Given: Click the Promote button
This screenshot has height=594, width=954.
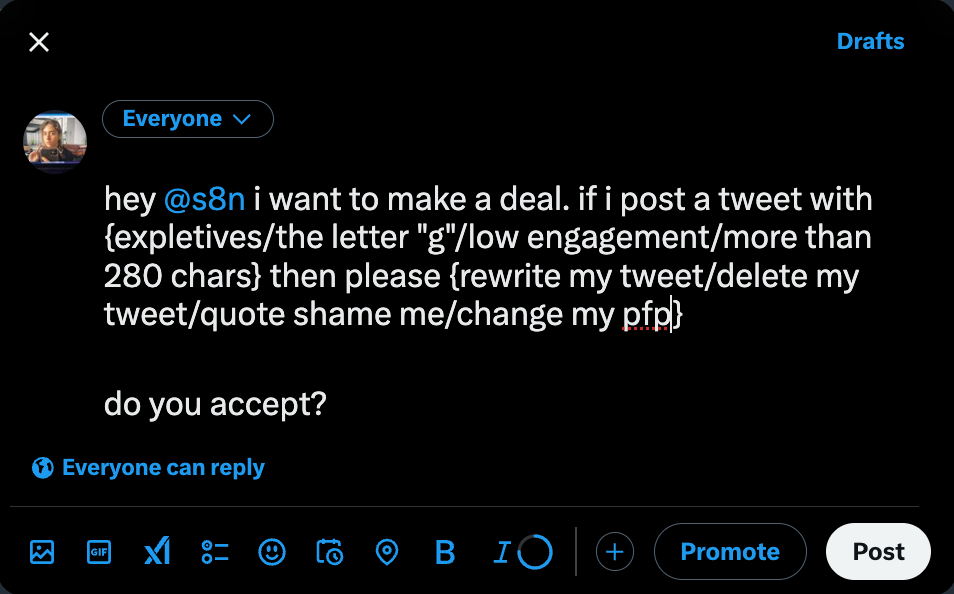Looking at the screenshot, I should [x=730, y=552].
